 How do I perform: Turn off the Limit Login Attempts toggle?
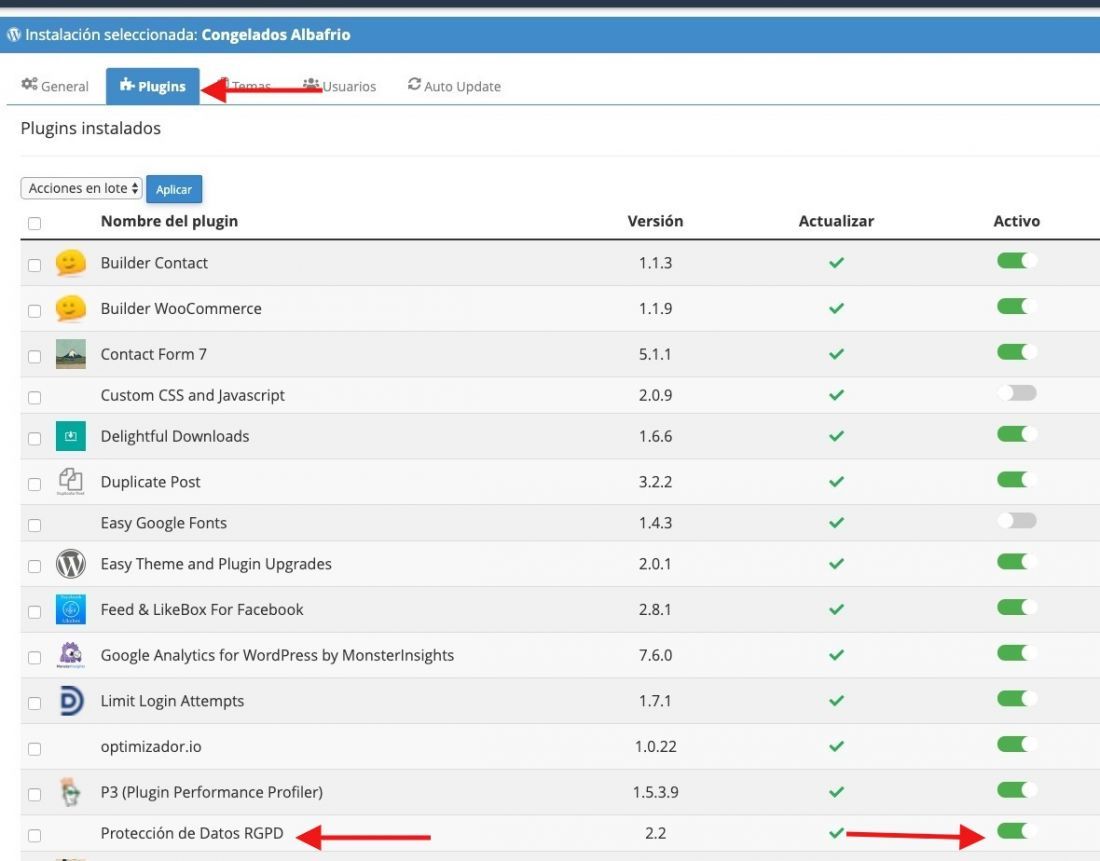(x=1017, y=698)
